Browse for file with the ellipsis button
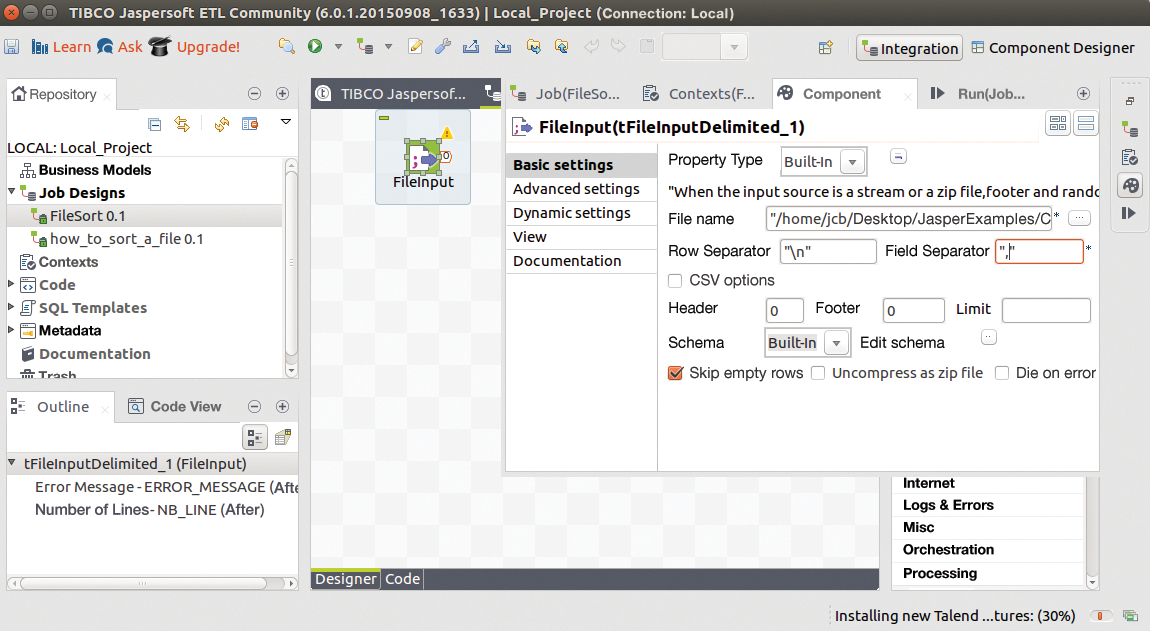1150x631 pixels. [x=1080, y=218]
